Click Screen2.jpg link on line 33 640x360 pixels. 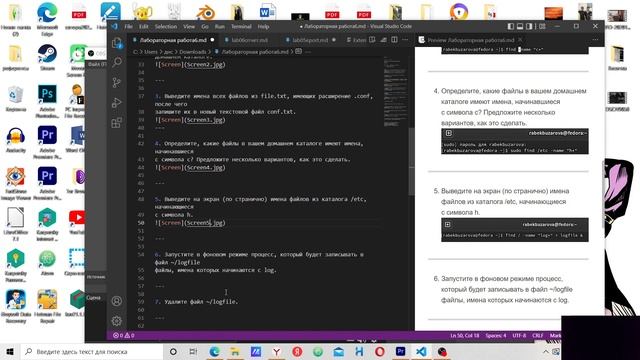point(205,64)
